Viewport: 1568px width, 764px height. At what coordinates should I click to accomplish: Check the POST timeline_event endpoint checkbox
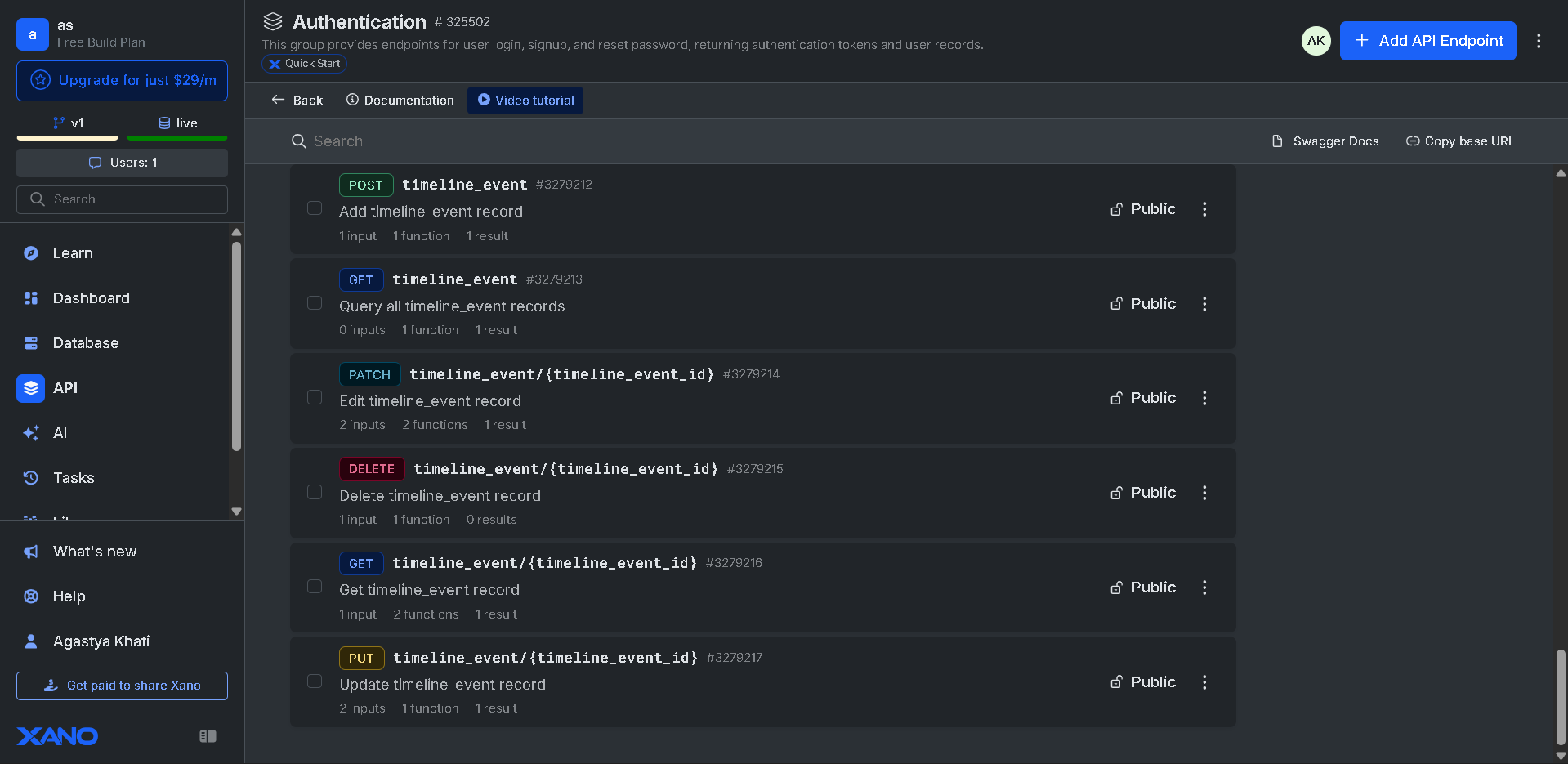tap(315, 208)
